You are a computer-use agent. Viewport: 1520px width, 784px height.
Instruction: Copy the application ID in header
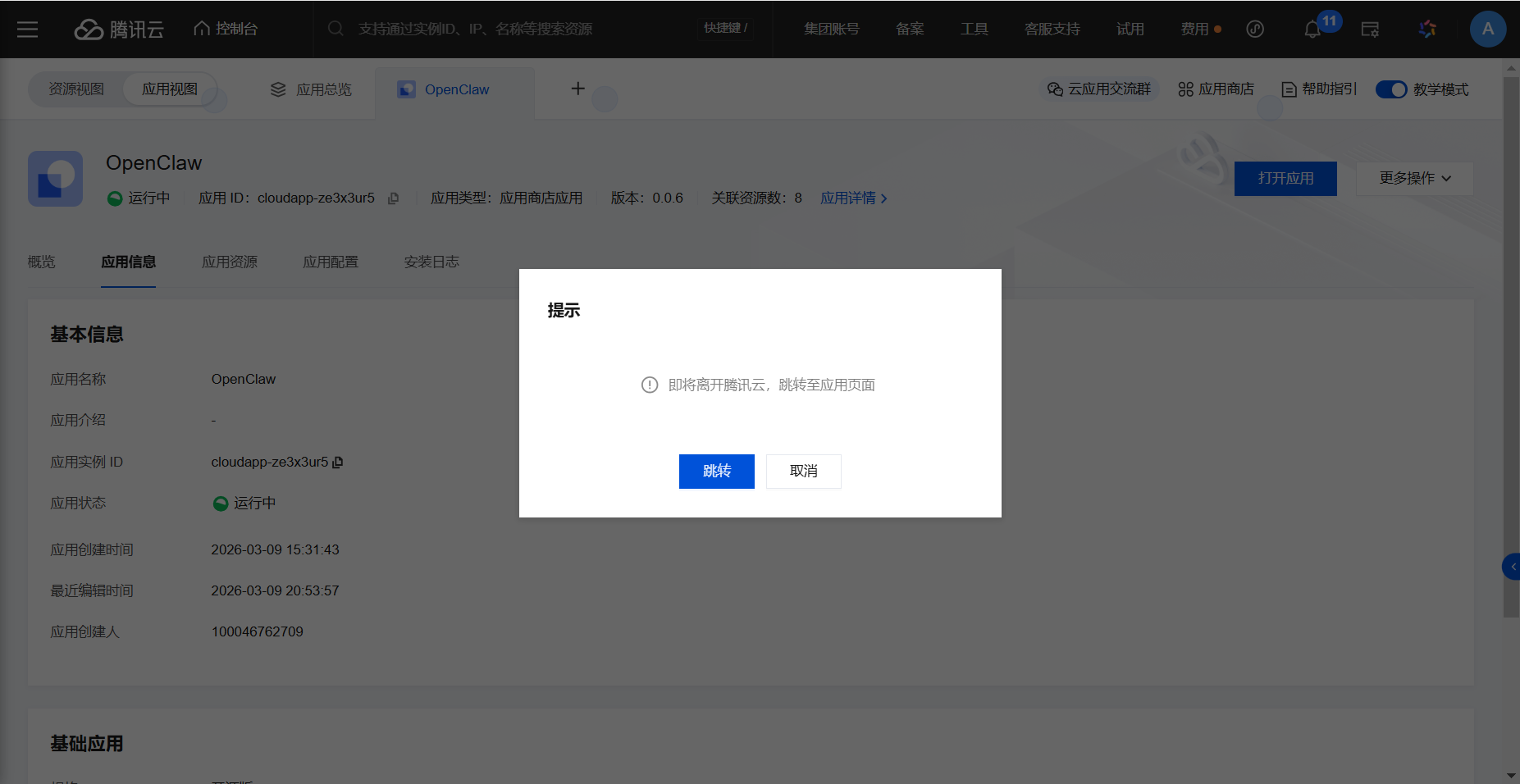[394, 198]
